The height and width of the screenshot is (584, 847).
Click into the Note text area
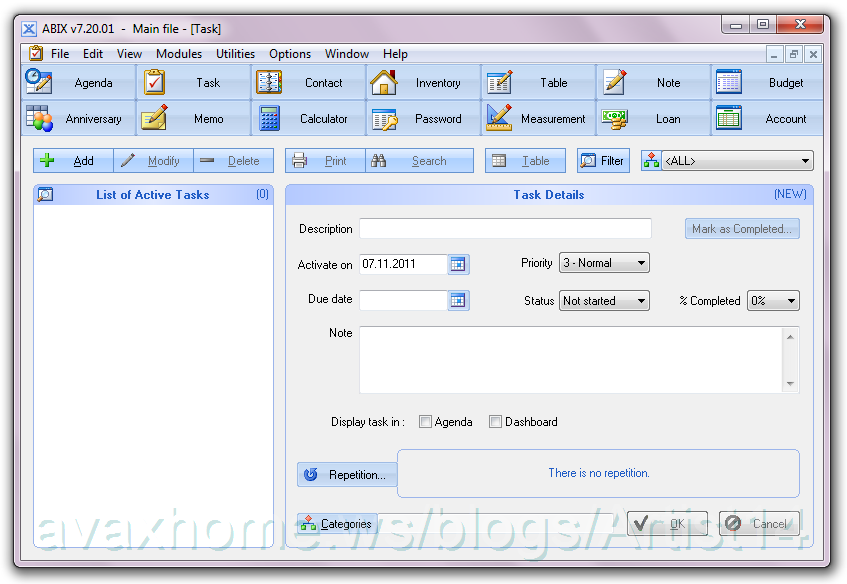(570, 360)
